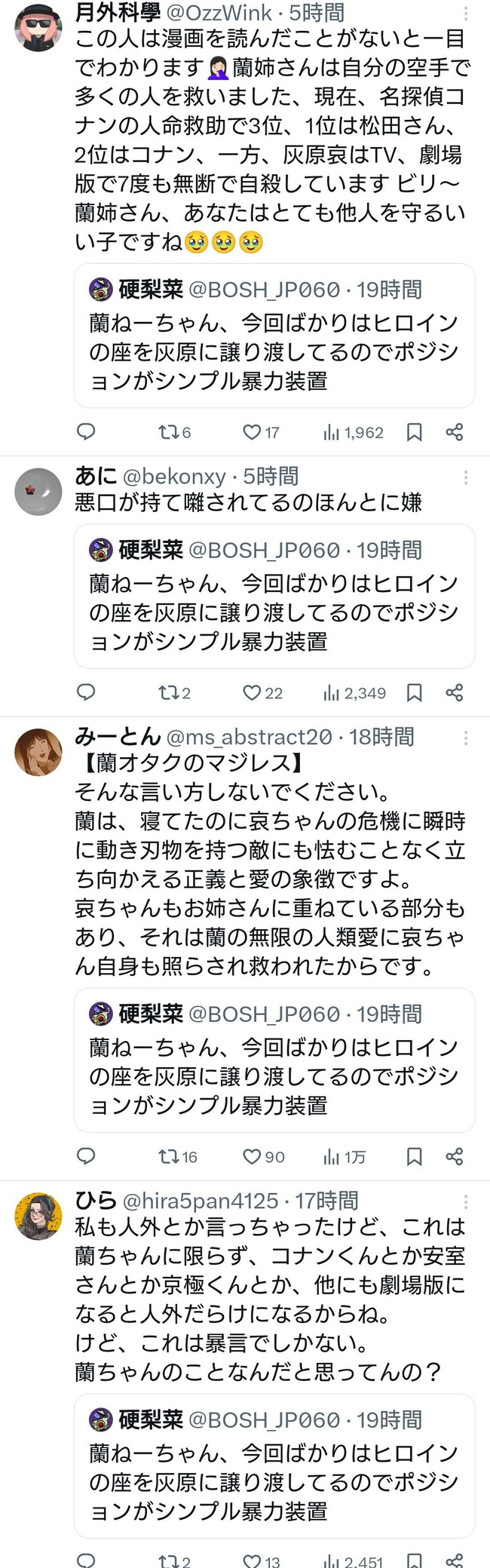Bookmark みーとん's tweet
Image resolution: width=490 pixels, height=1568 pixels.
point(414,1156)
